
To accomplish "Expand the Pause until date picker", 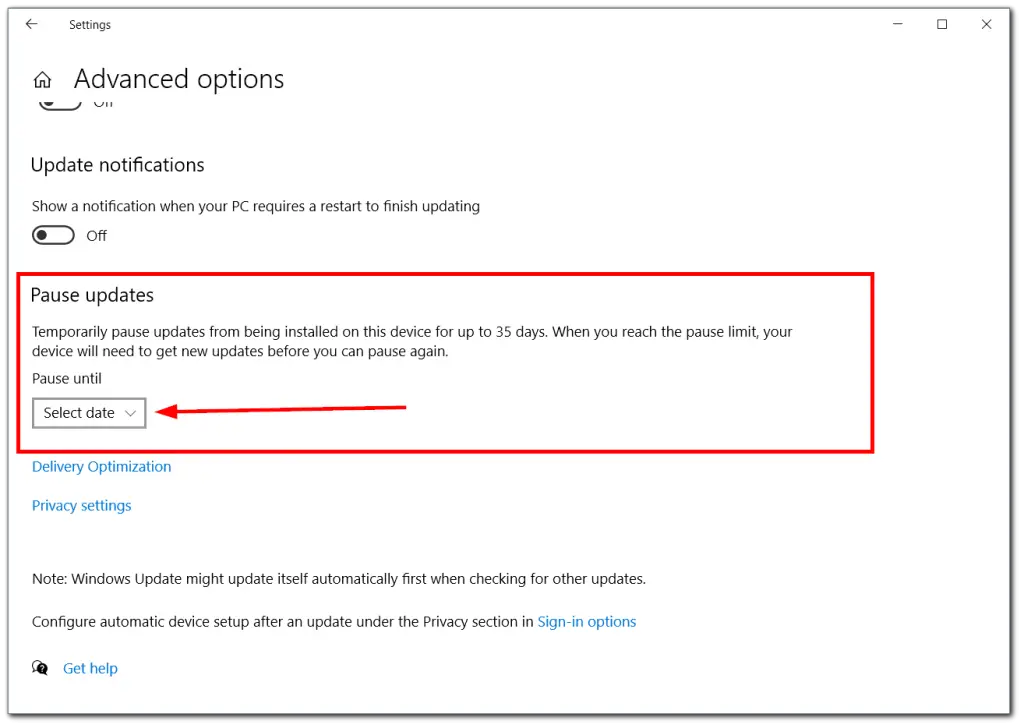I will point(88,412).
